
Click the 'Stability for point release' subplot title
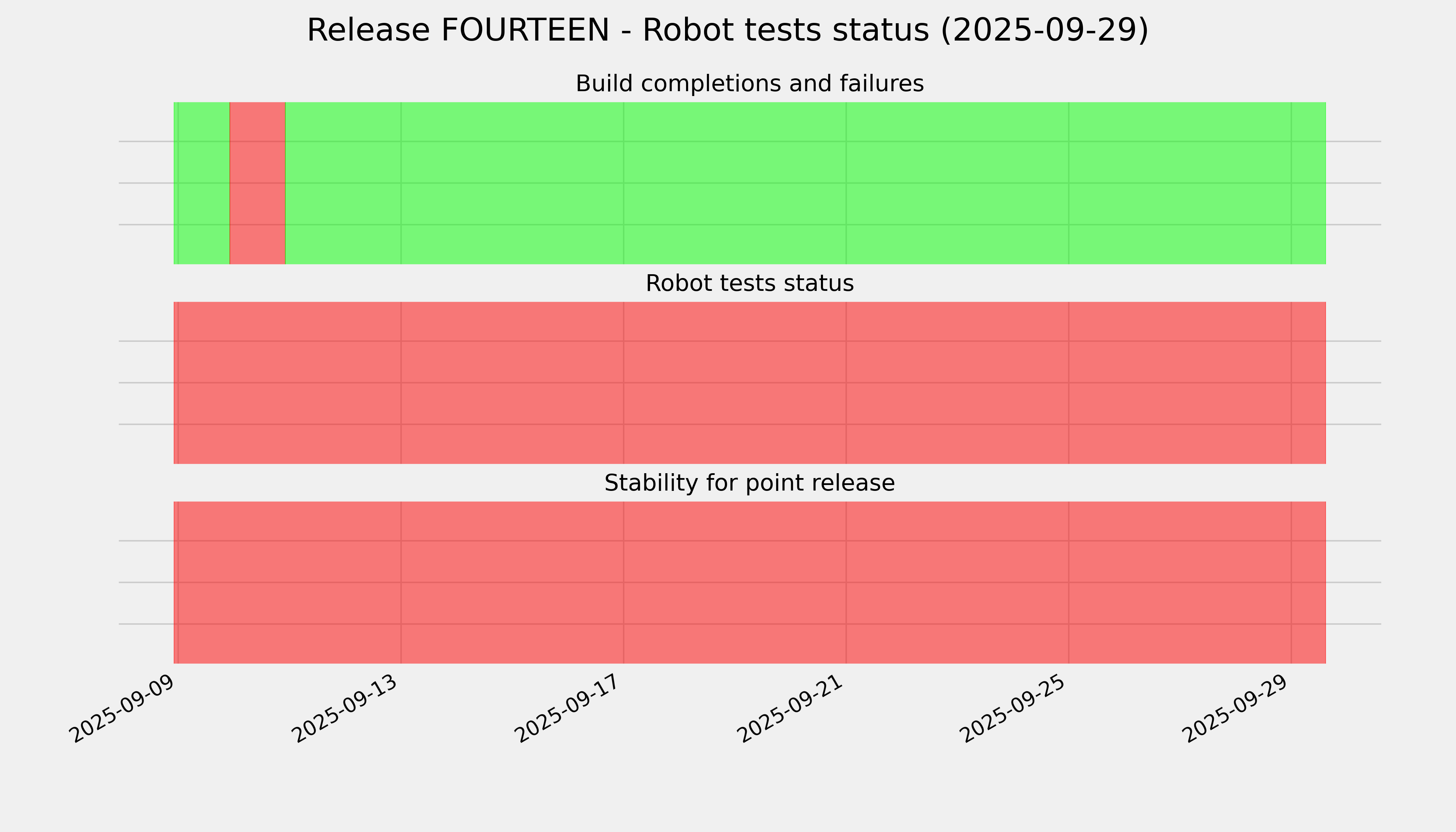pyautogui.click(x=749, y=483)
